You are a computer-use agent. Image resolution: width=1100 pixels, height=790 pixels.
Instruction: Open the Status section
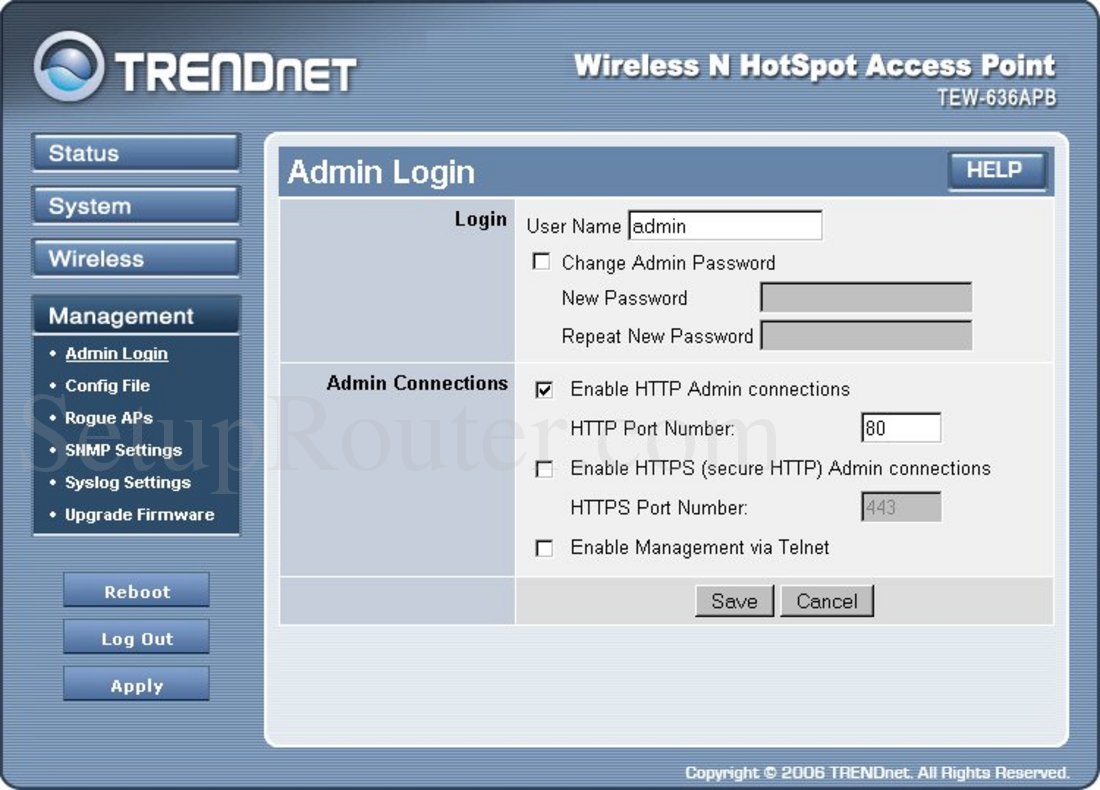pos(136,152)
